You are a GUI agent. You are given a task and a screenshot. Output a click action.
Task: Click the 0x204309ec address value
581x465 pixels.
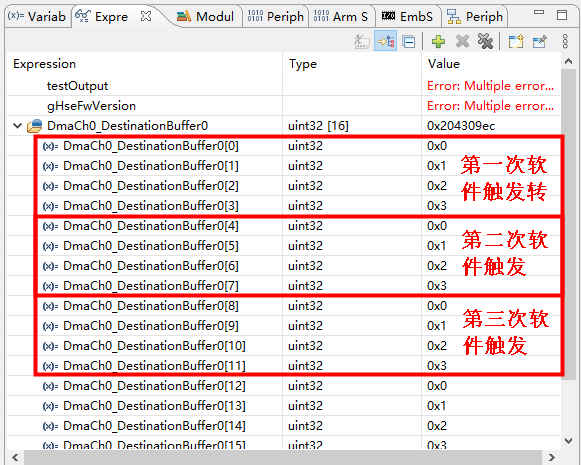pyautogui.click(x=461, y=126)
